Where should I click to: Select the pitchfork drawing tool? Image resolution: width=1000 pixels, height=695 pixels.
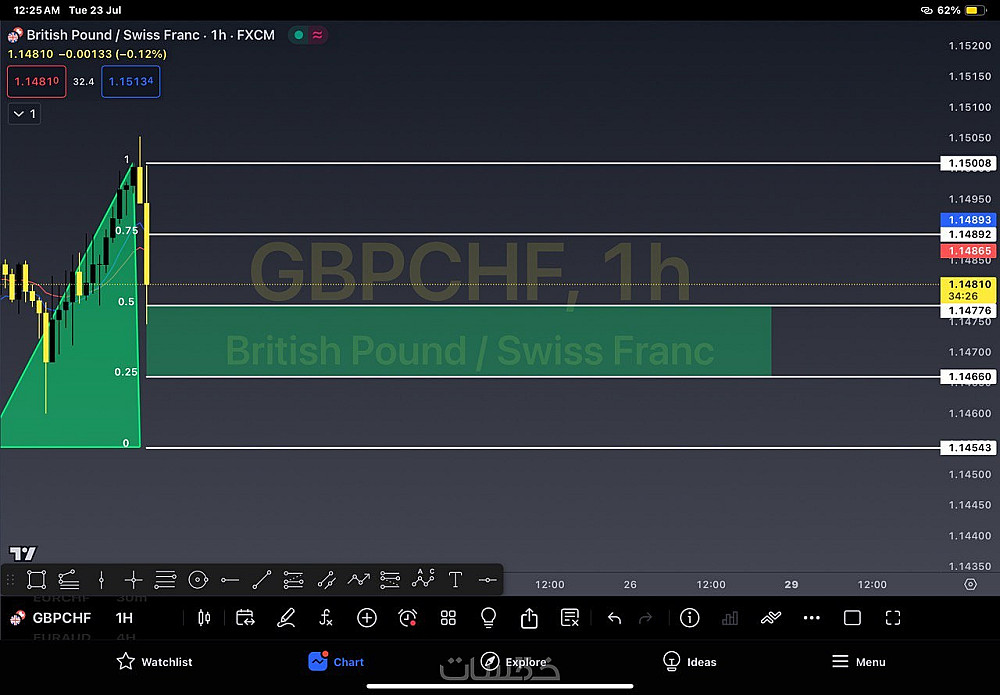(69, 580)
